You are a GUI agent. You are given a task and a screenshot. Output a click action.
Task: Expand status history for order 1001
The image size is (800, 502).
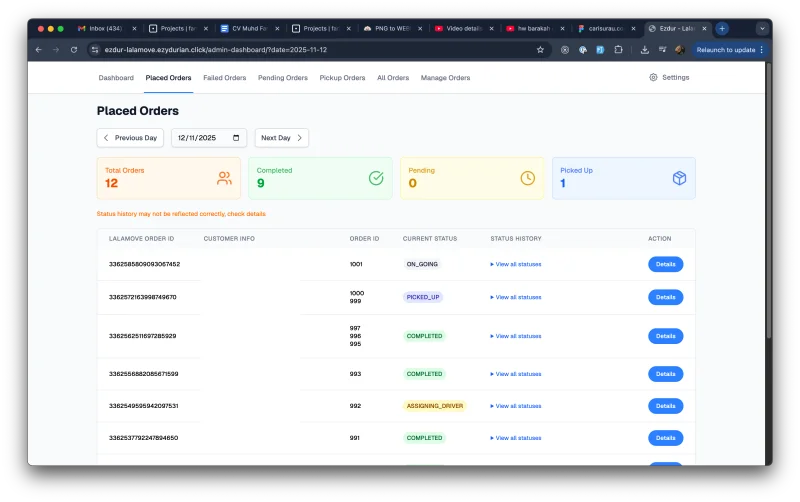(x=516, y=264)
